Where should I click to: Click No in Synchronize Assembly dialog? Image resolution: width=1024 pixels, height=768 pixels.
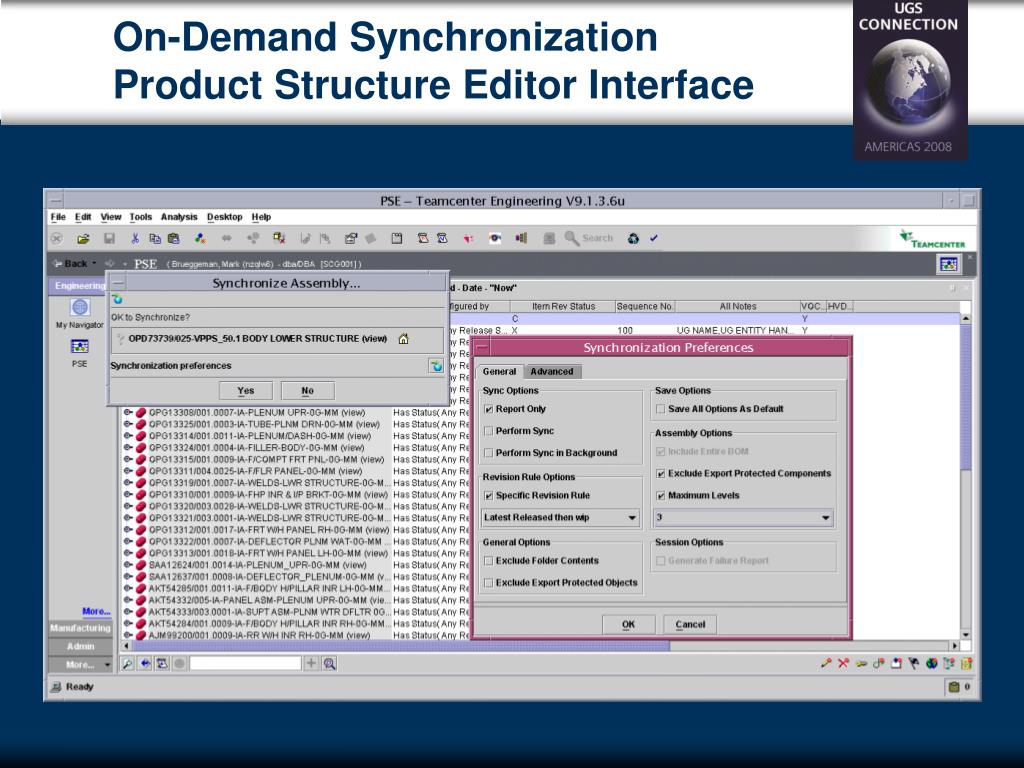[308, 391]
